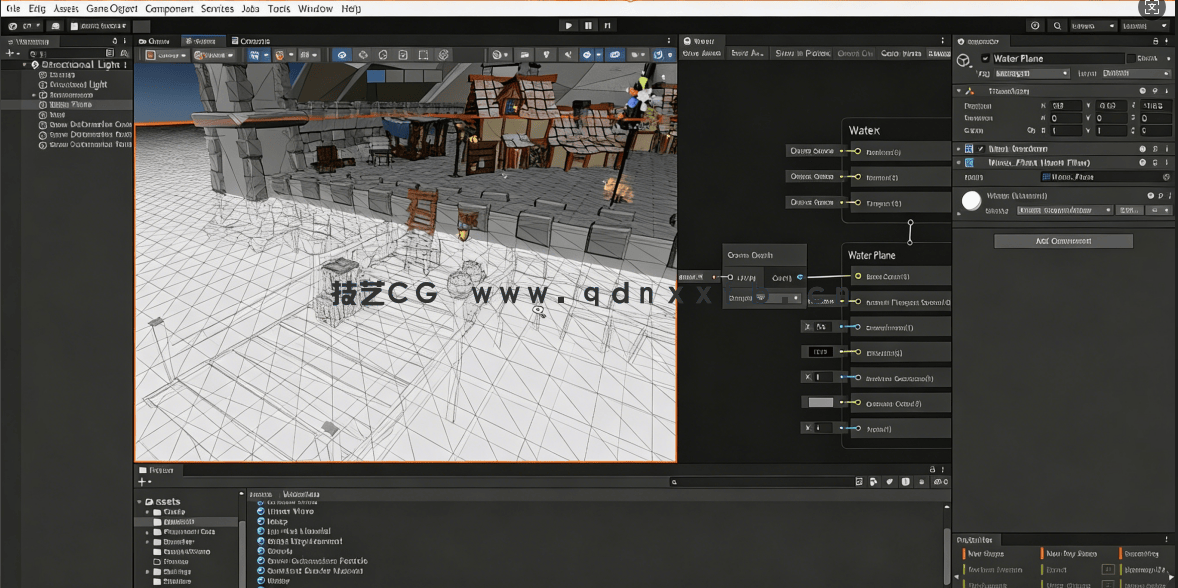The height and width of the screenshot is (588, 1178).
Task: Toggle the Mesh Renderer enabled checkbox
Action: pos(980,149)
